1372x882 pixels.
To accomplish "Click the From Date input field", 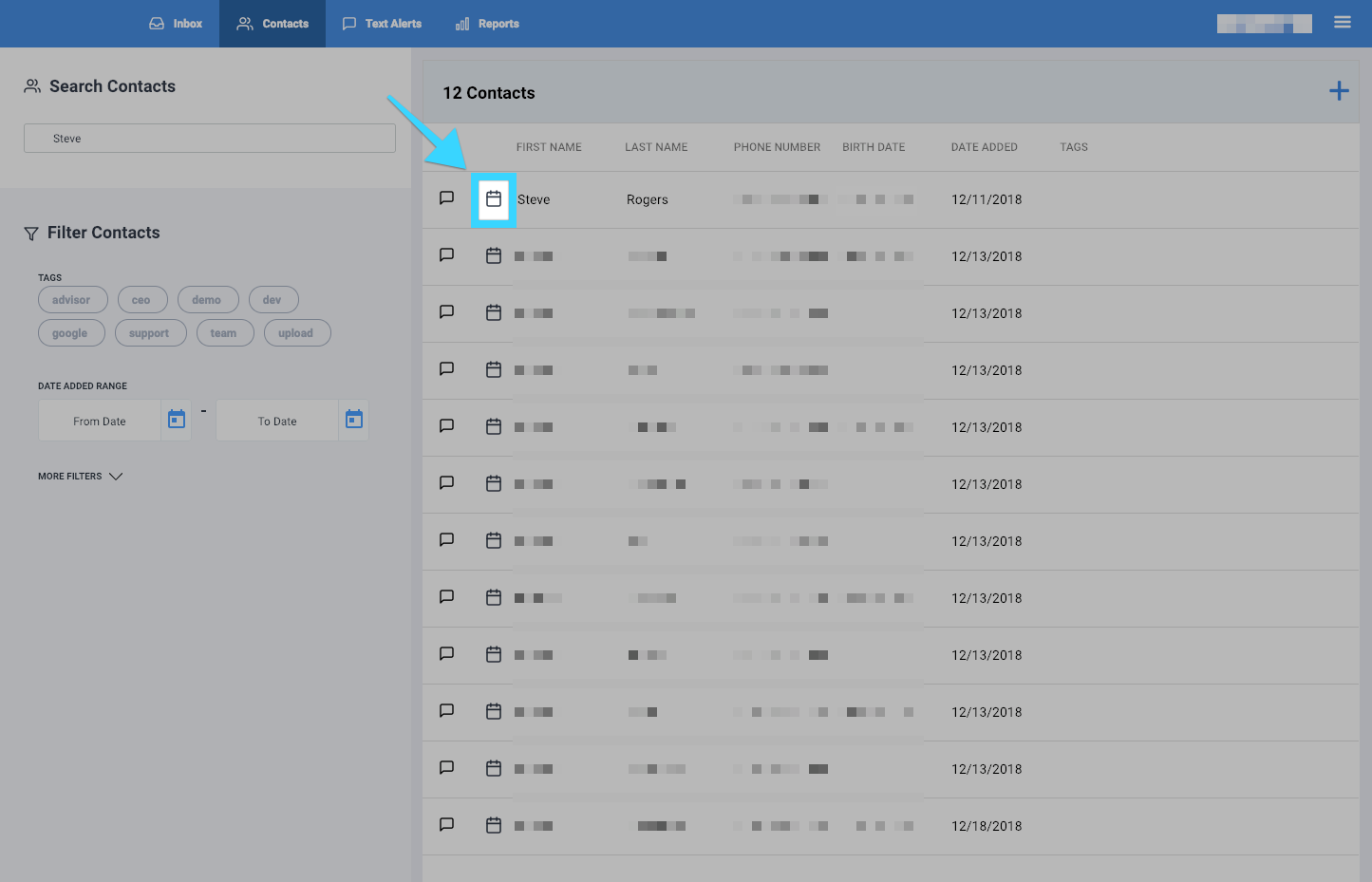I will click(x=100, y=421).
